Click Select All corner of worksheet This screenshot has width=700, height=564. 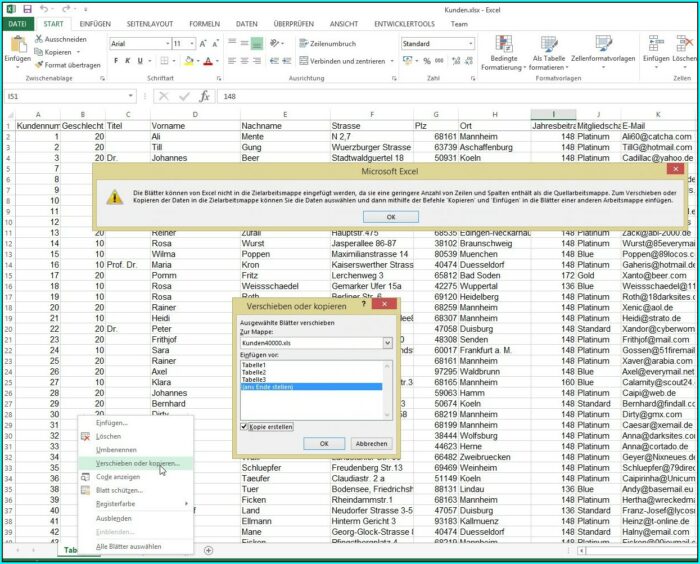click(x=9, y=115)
